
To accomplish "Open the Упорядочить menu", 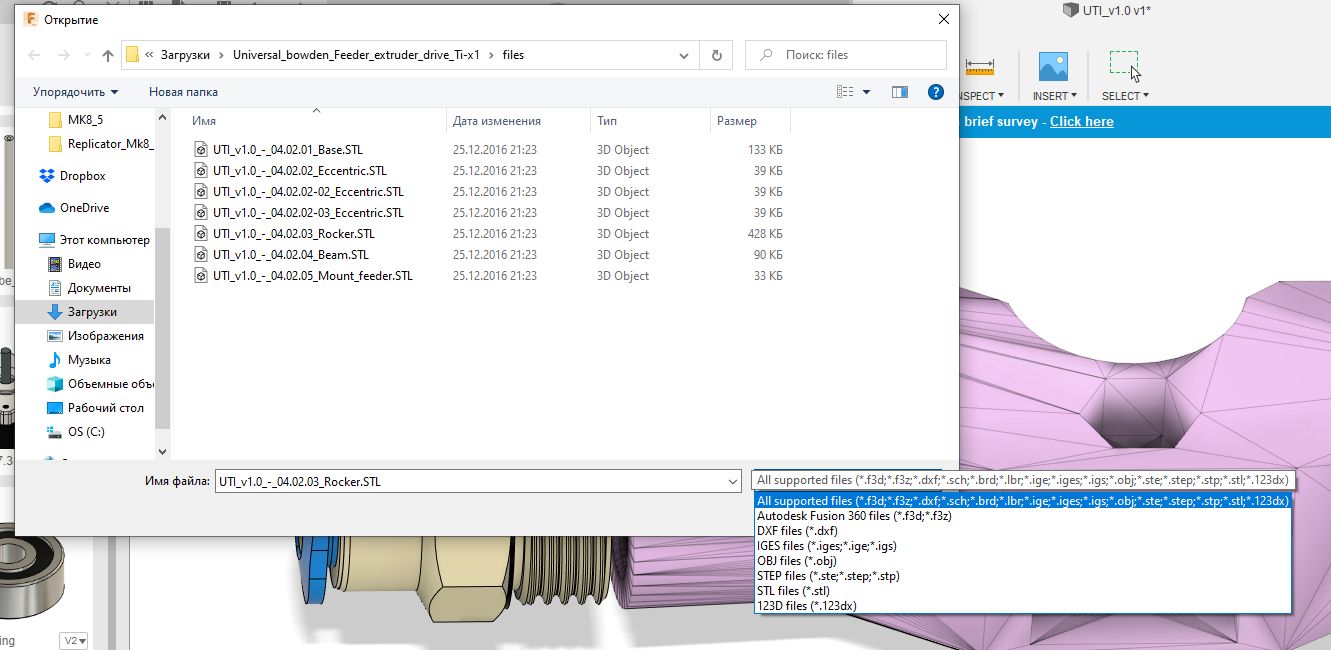I will pyautogui.click(x=75, y=92).
